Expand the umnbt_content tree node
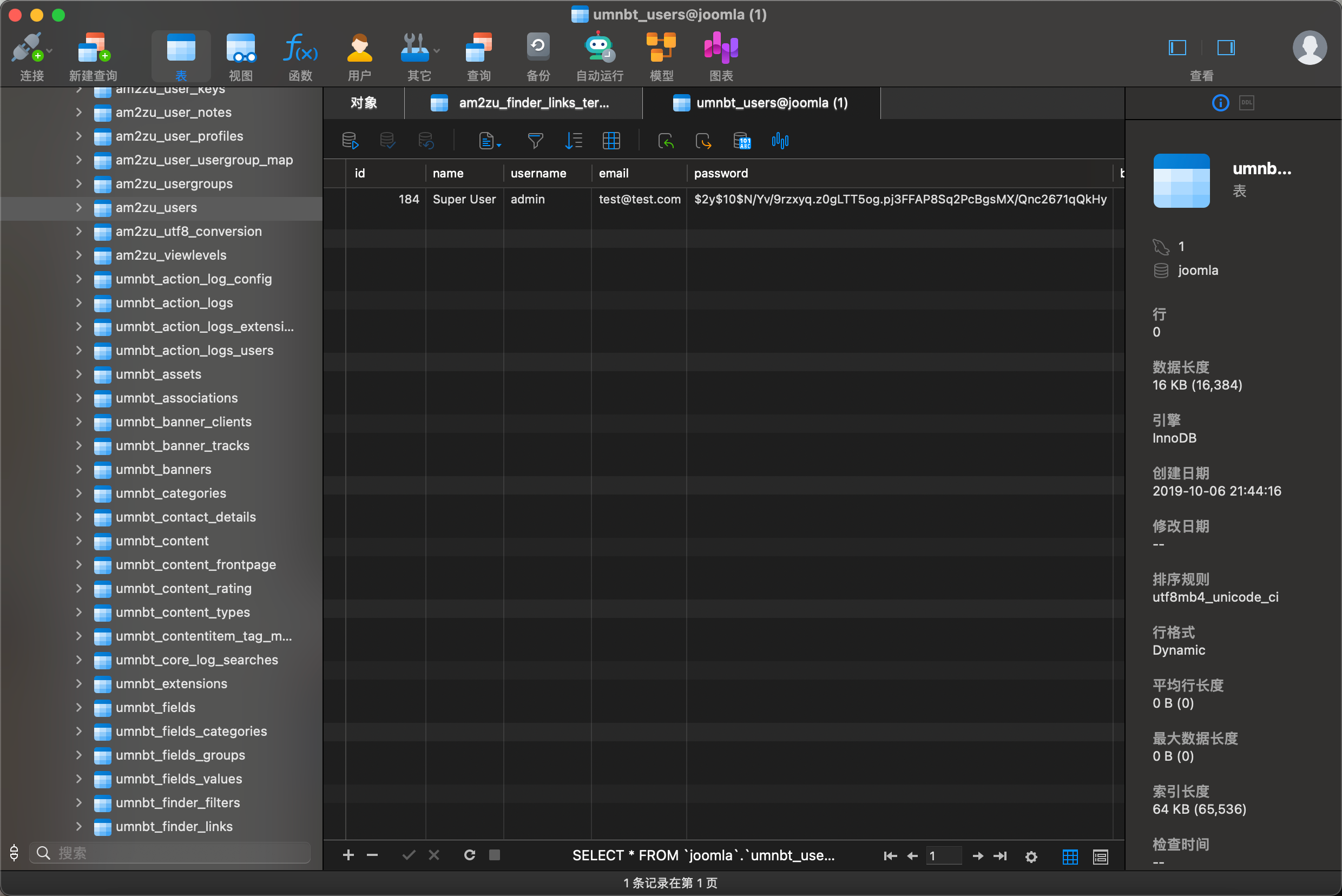Viewport: 1342px width, 896px height. tap(79, 541)
